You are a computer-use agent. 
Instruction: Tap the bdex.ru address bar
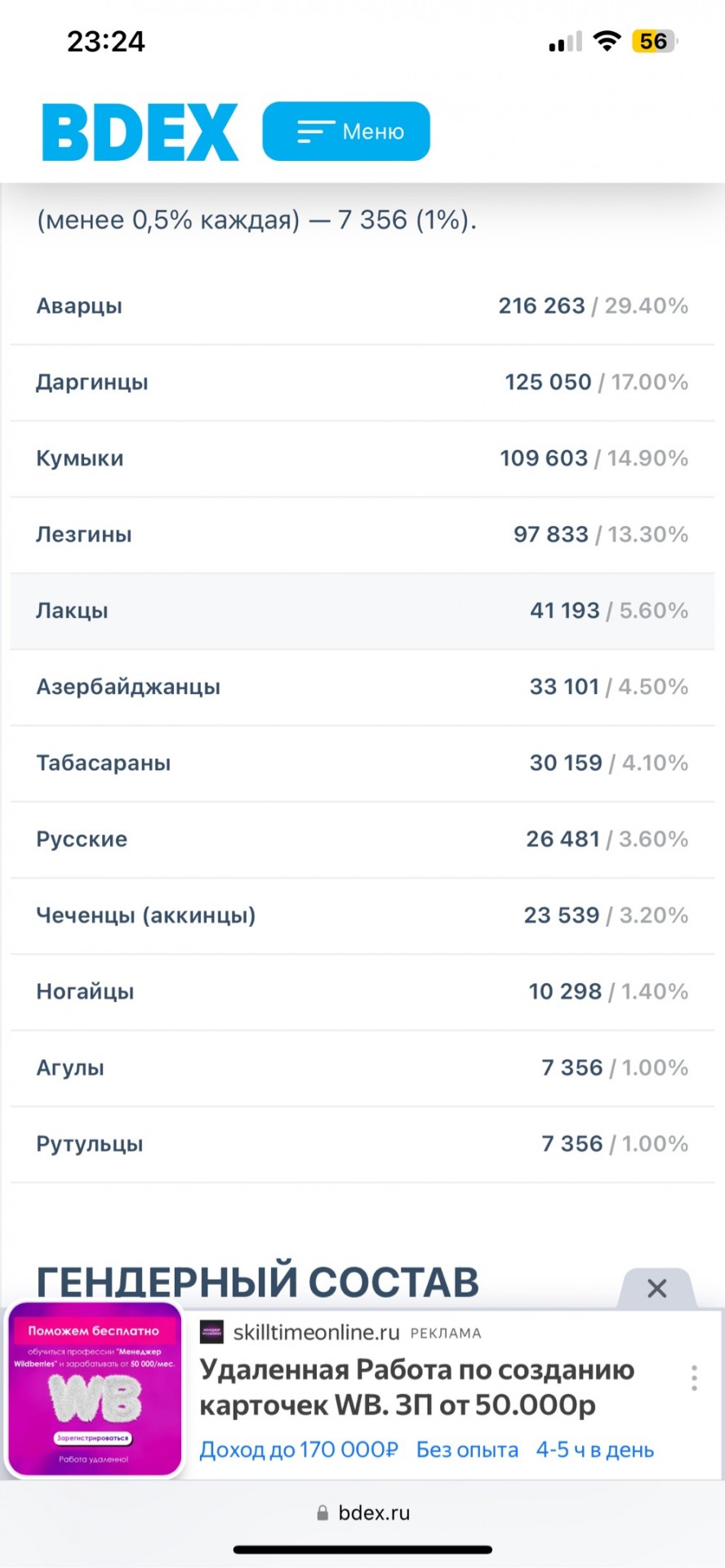362,1513
